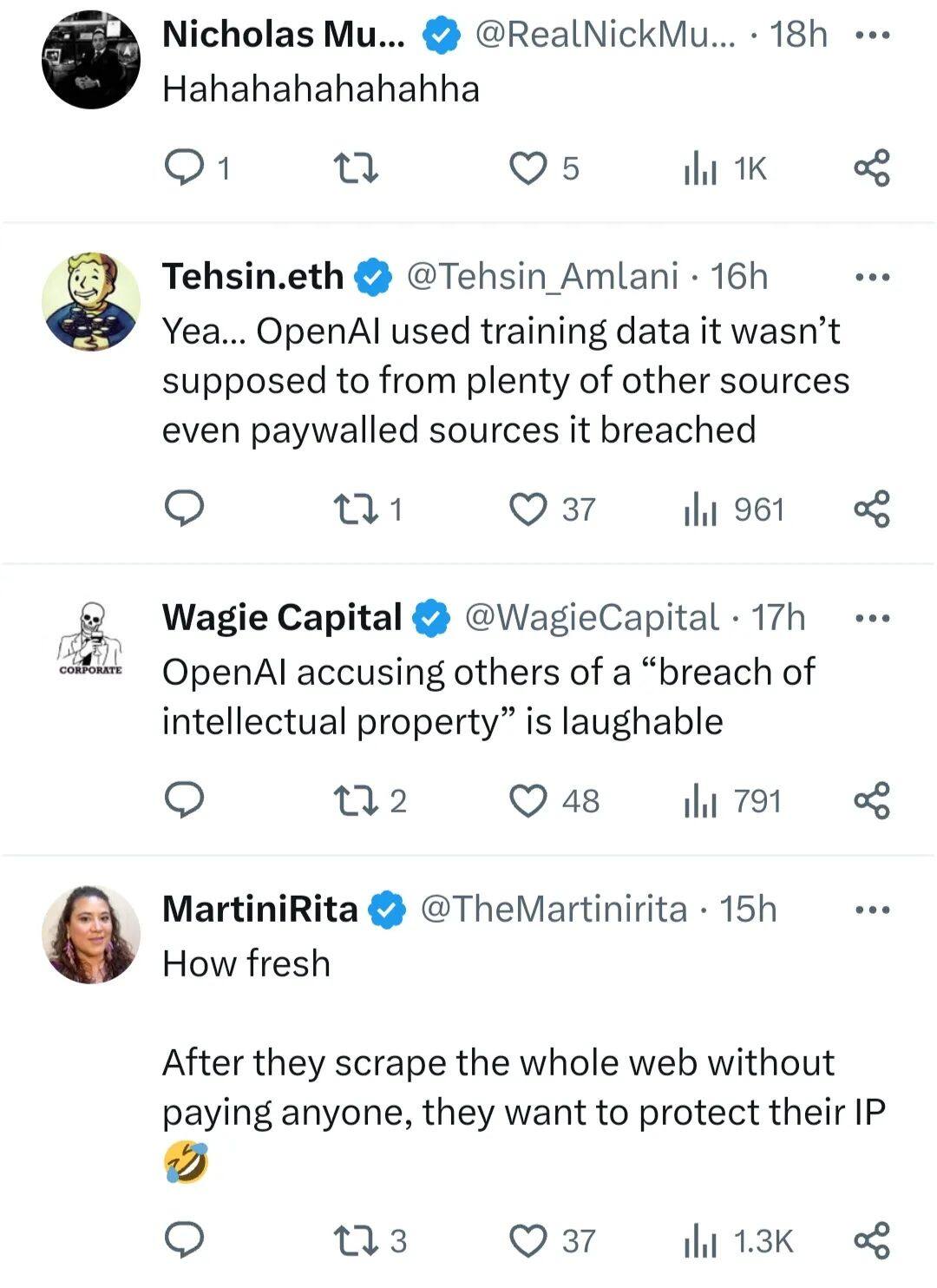Open the Tehsin.eth display name
The image size is (937, 1288).
(252, 277)
